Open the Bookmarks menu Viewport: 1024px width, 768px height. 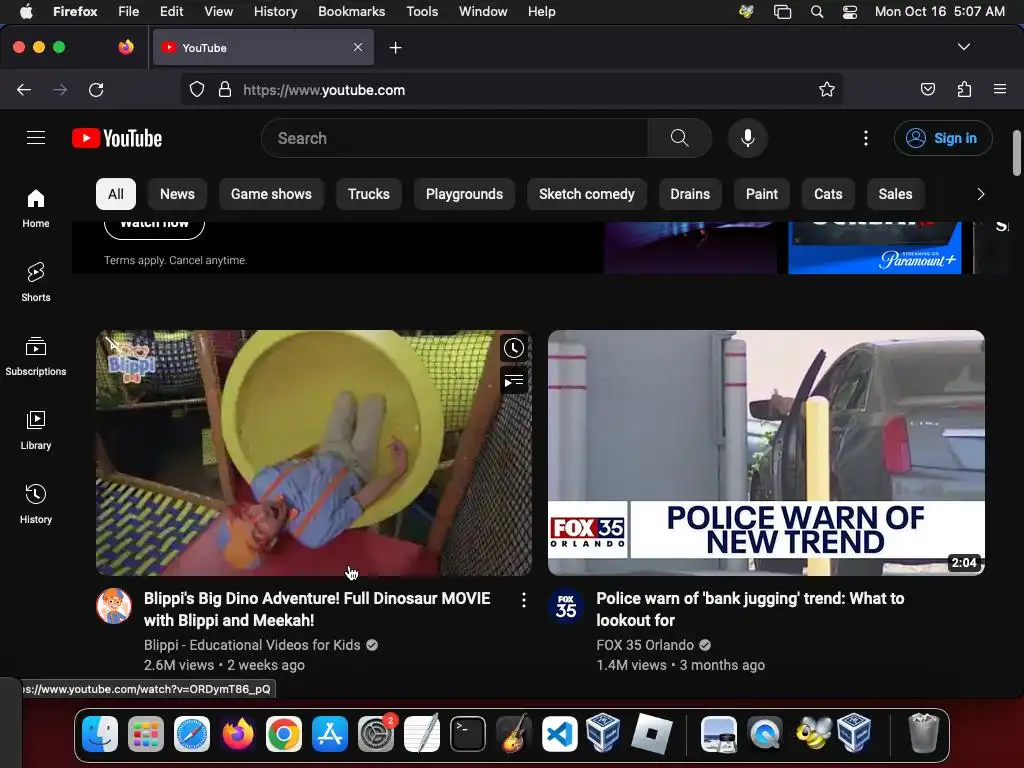pyautogui.click(x=351, y=12)
